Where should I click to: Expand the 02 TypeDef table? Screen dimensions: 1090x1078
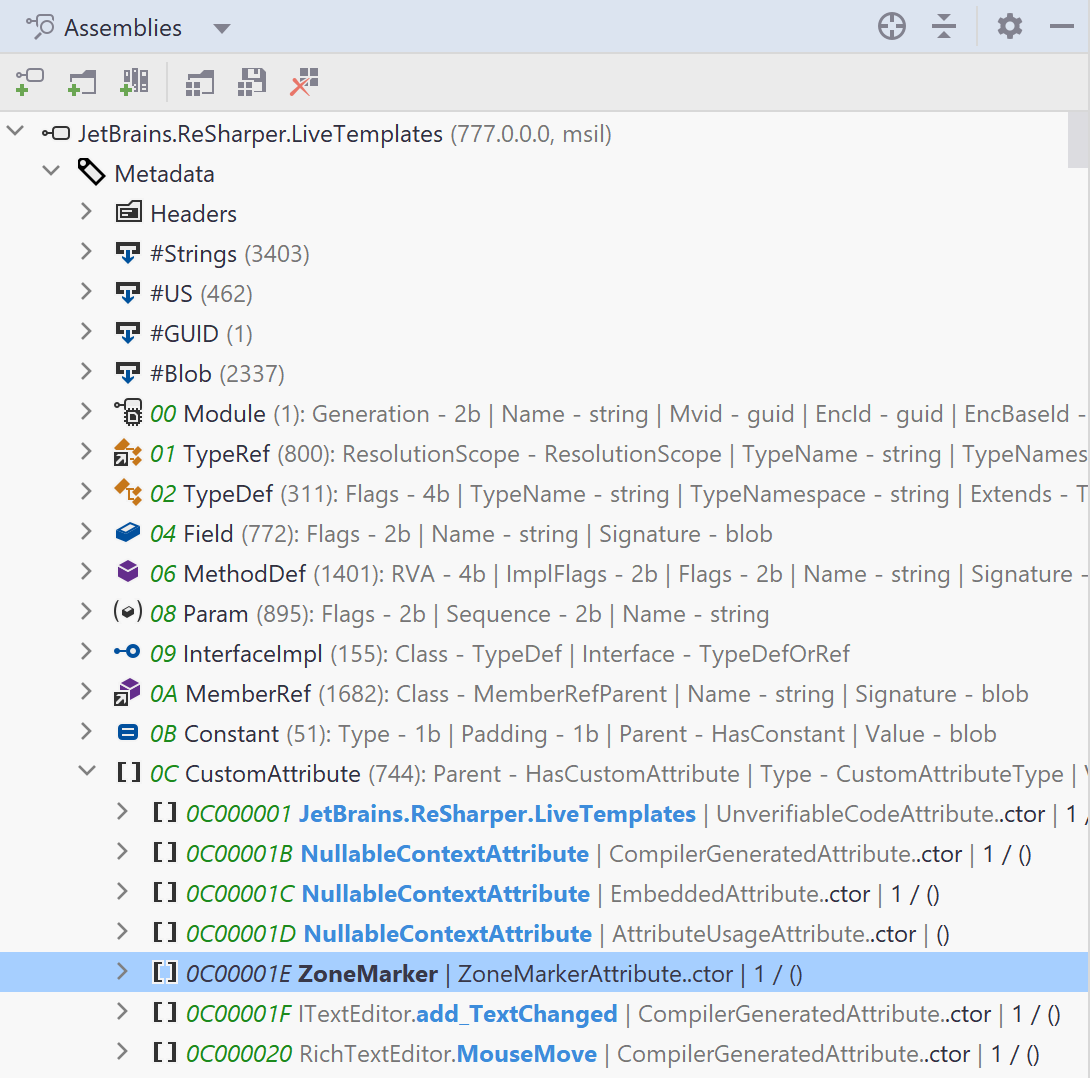coord(87,492)
